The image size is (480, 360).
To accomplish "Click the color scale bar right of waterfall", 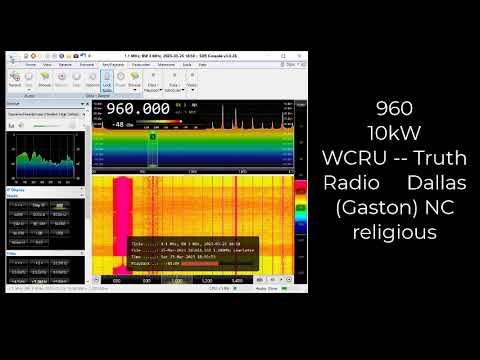I will coord(301,207).
